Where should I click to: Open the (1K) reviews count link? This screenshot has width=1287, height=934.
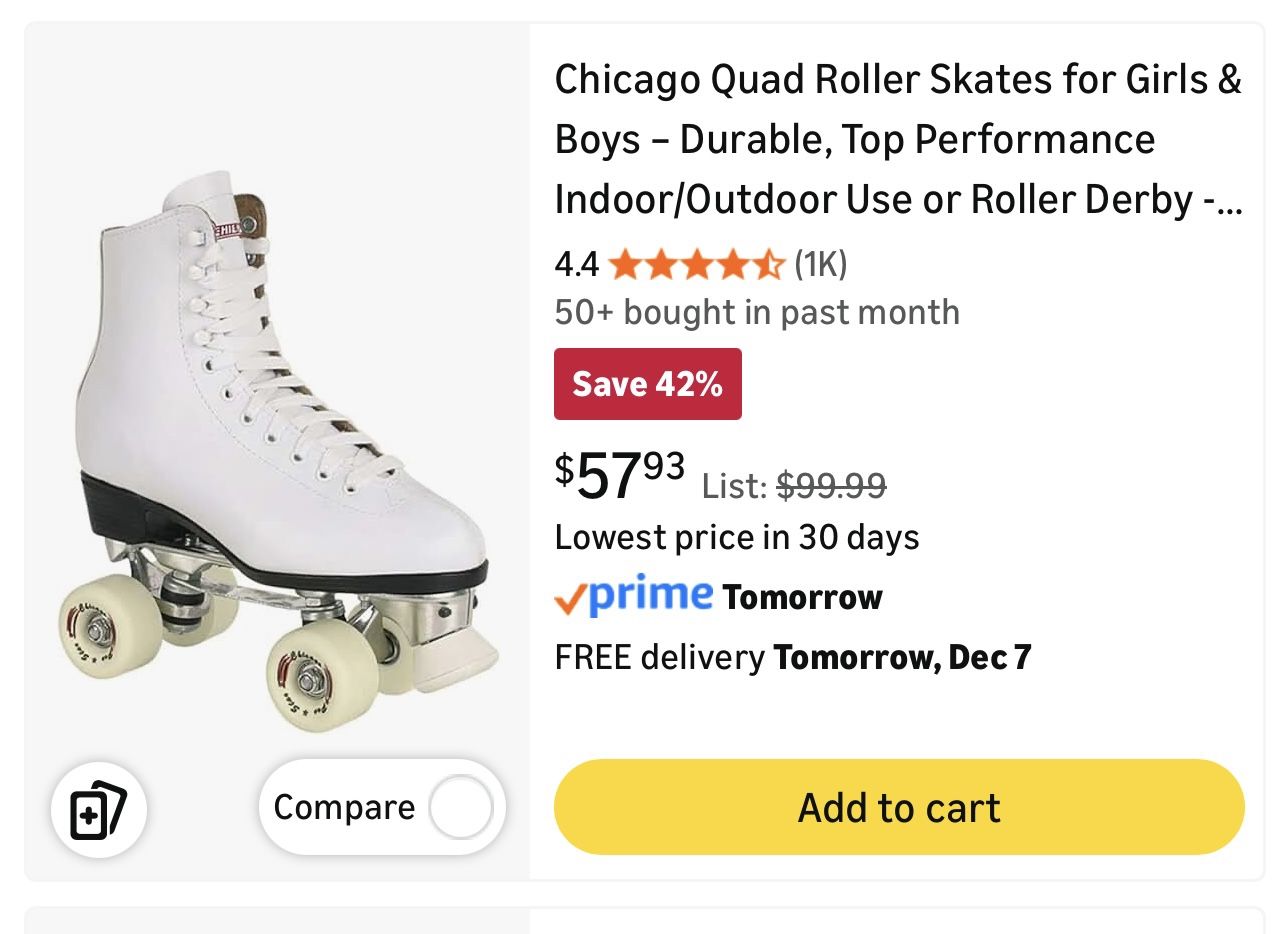click(x=820, y=265)
